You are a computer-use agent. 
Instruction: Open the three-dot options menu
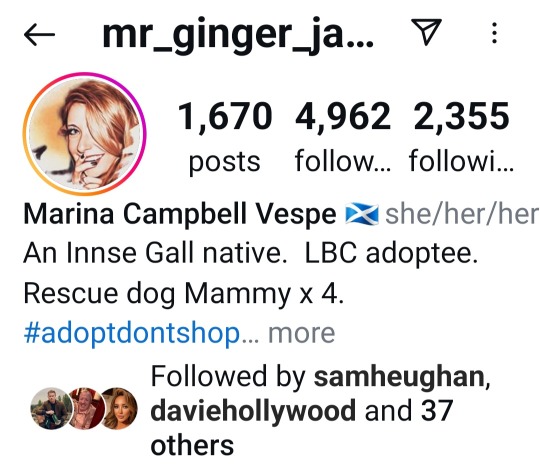494,33
